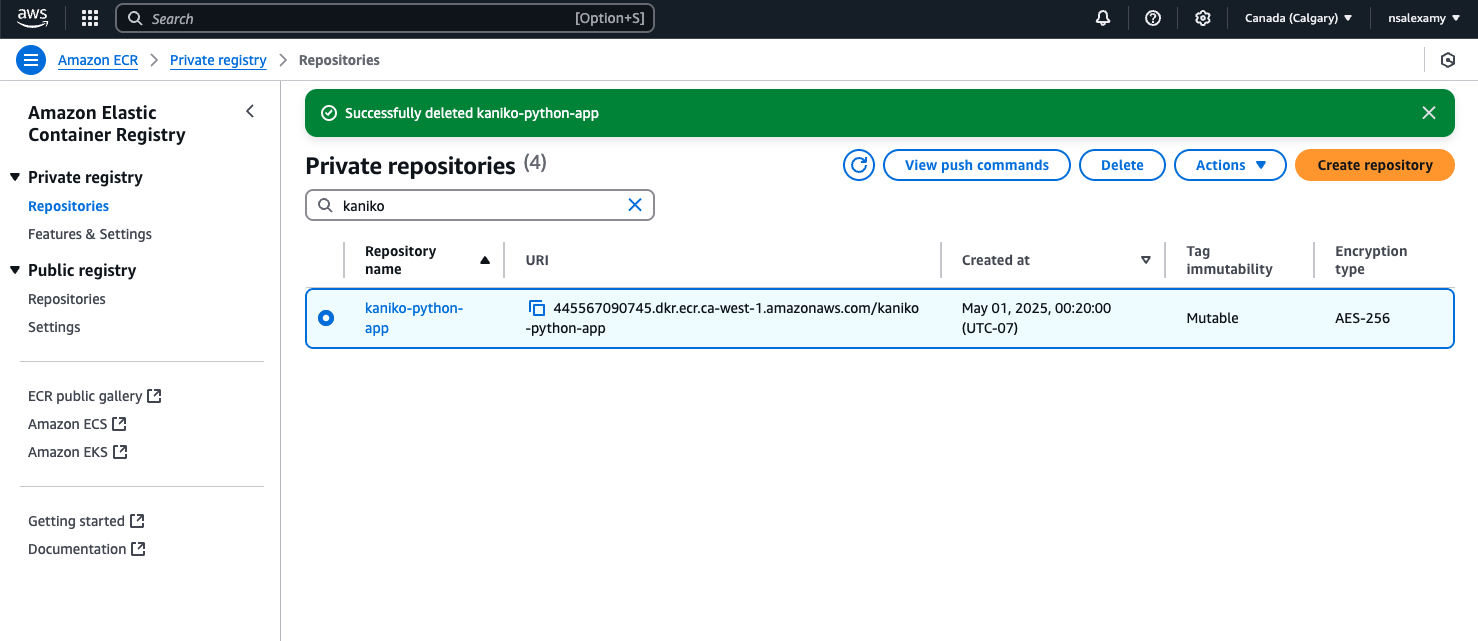
Task: Open the help question mark menu
Action: (1153, 18)
